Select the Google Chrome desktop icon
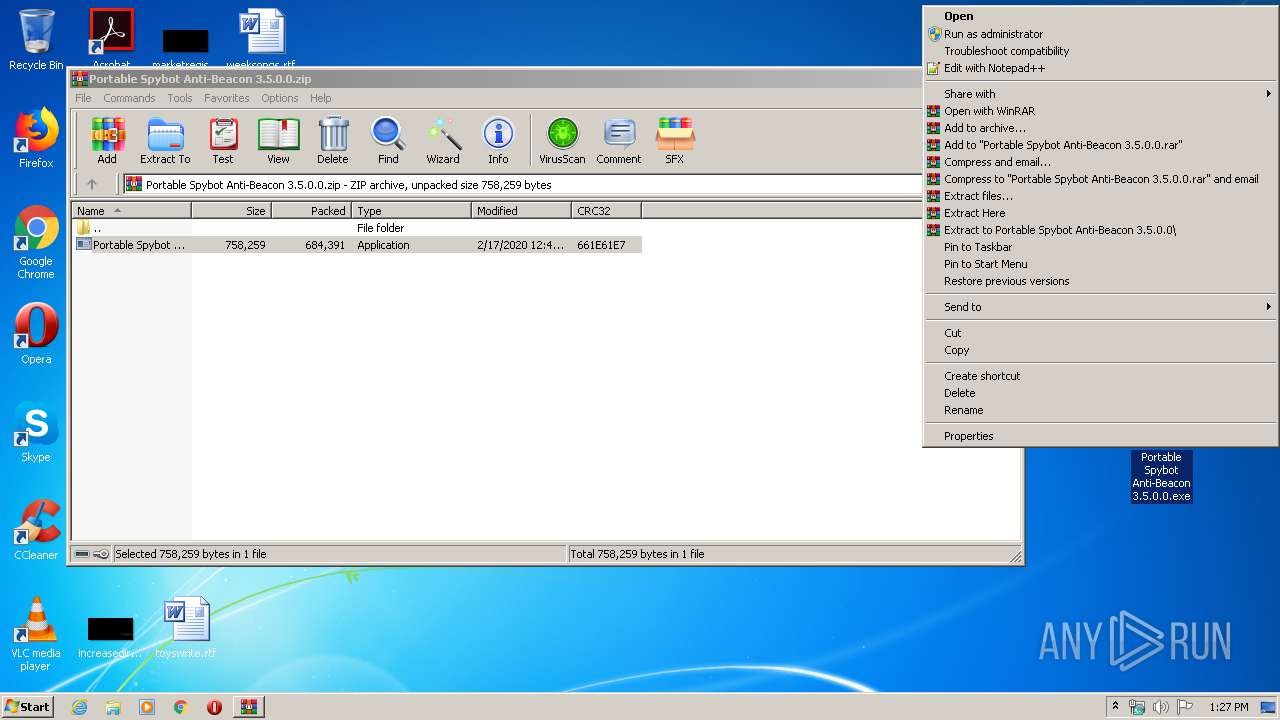Screen dimensions: 1280x720 click(x=36, y=243)
